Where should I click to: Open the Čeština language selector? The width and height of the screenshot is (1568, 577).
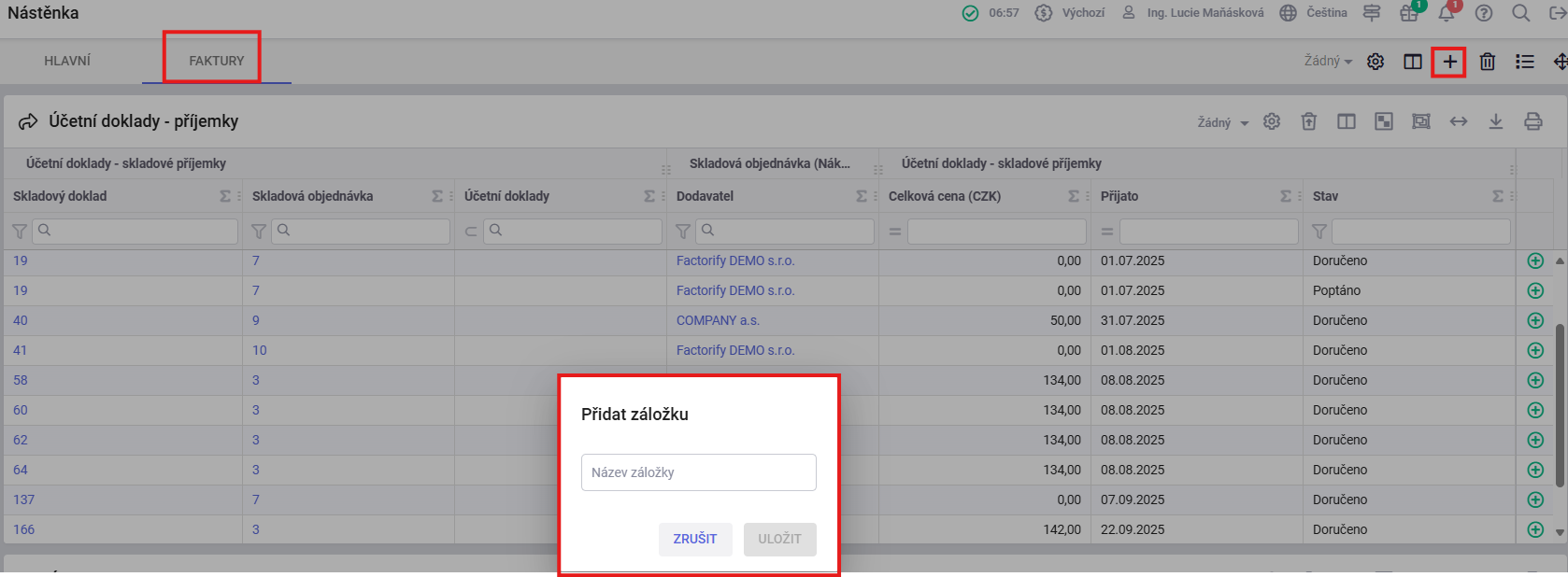click(1315, 13)
